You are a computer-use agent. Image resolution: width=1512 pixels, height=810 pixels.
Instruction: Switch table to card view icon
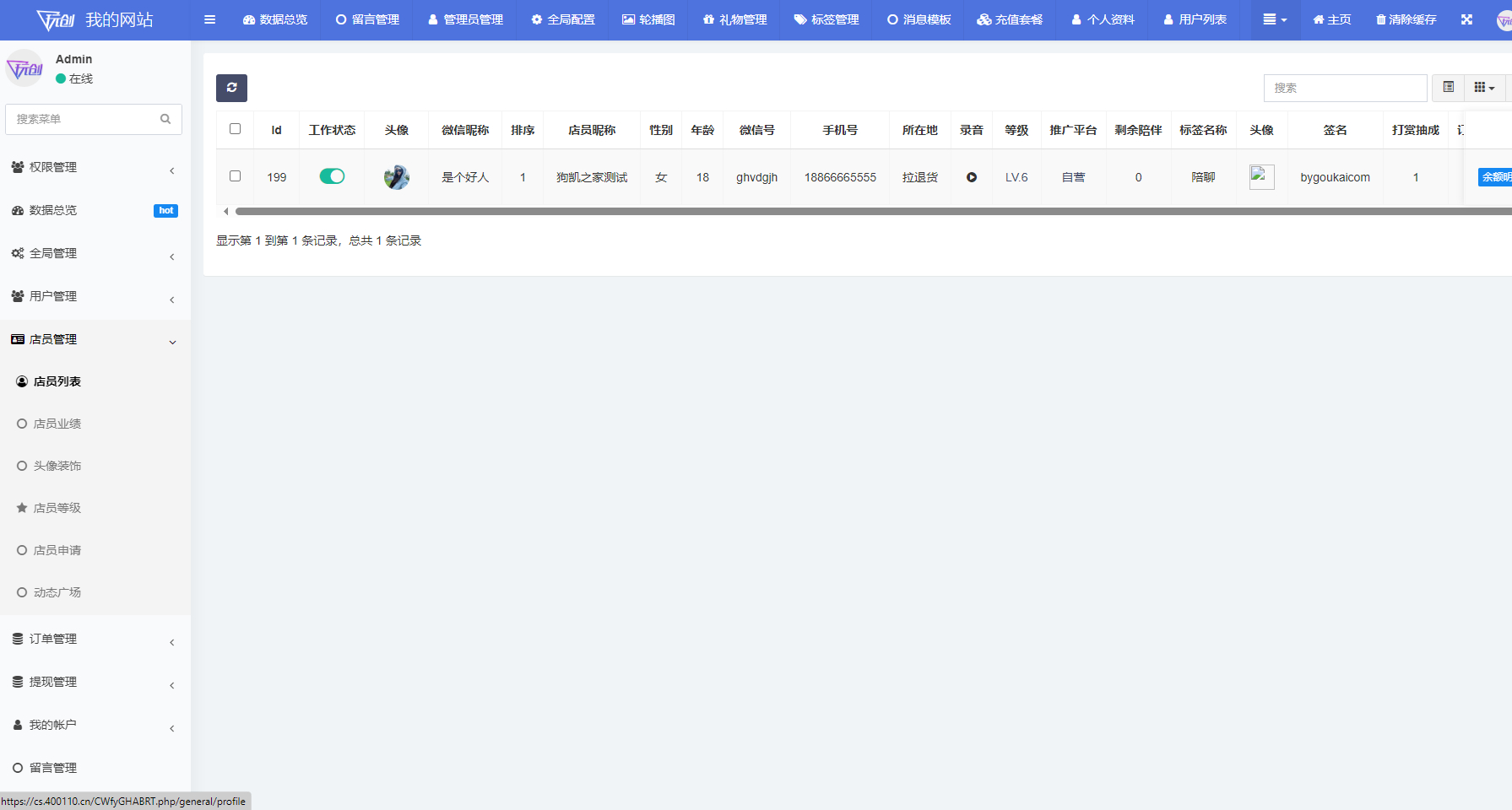click(x=1449, y=88)
